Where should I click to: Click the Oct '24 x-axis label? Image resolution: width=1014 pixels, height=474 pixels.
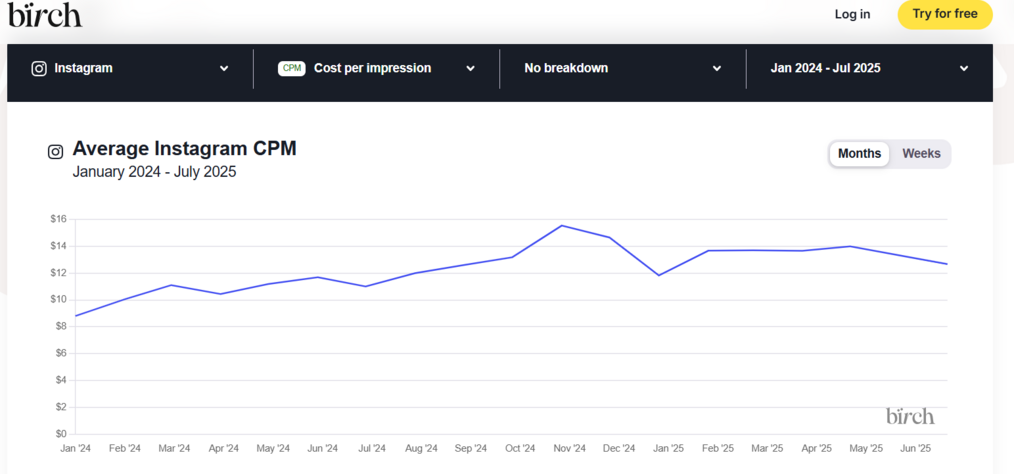click(520, 448)
